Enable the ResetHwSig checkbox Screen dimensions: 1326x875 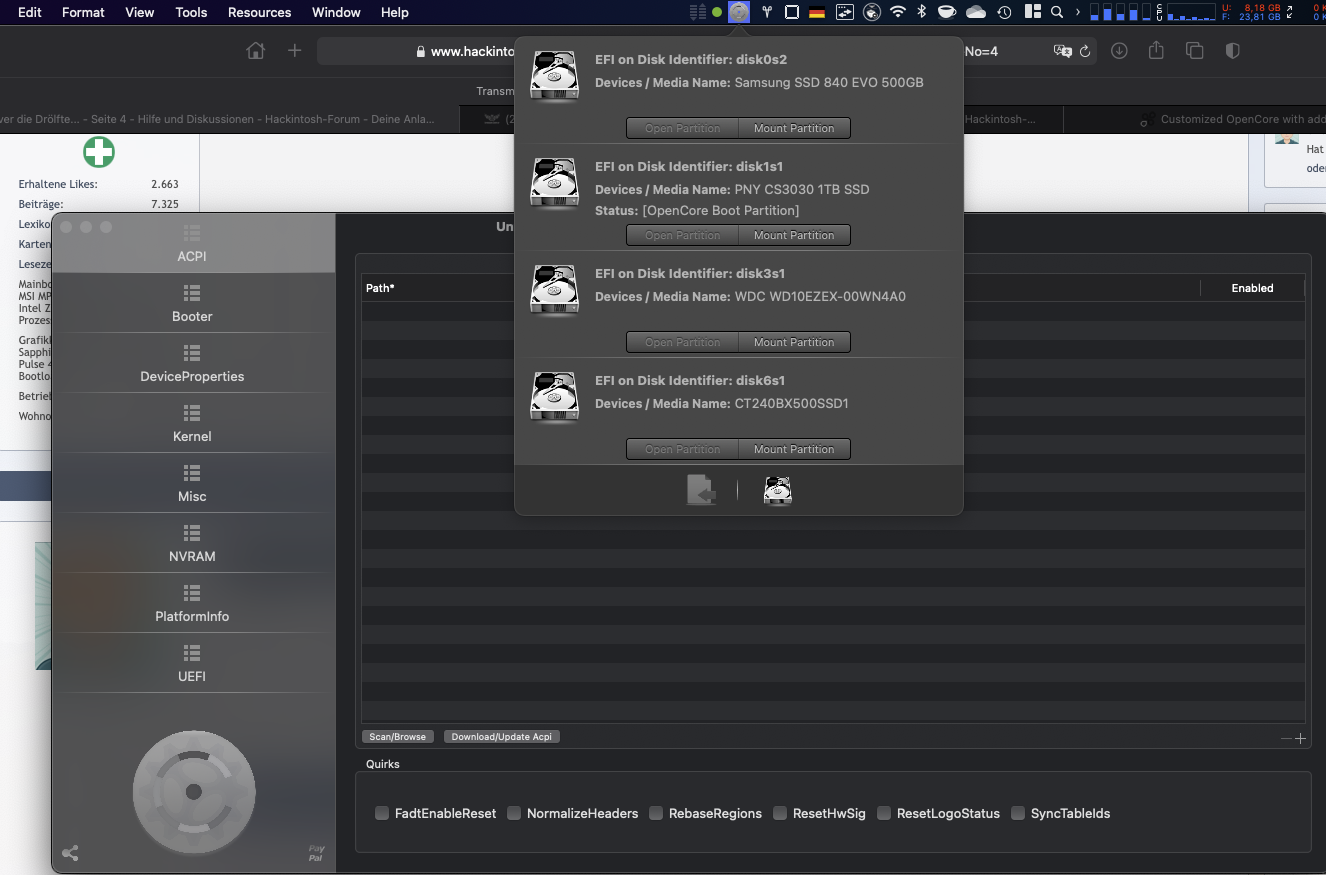click(x=780, y=813)
